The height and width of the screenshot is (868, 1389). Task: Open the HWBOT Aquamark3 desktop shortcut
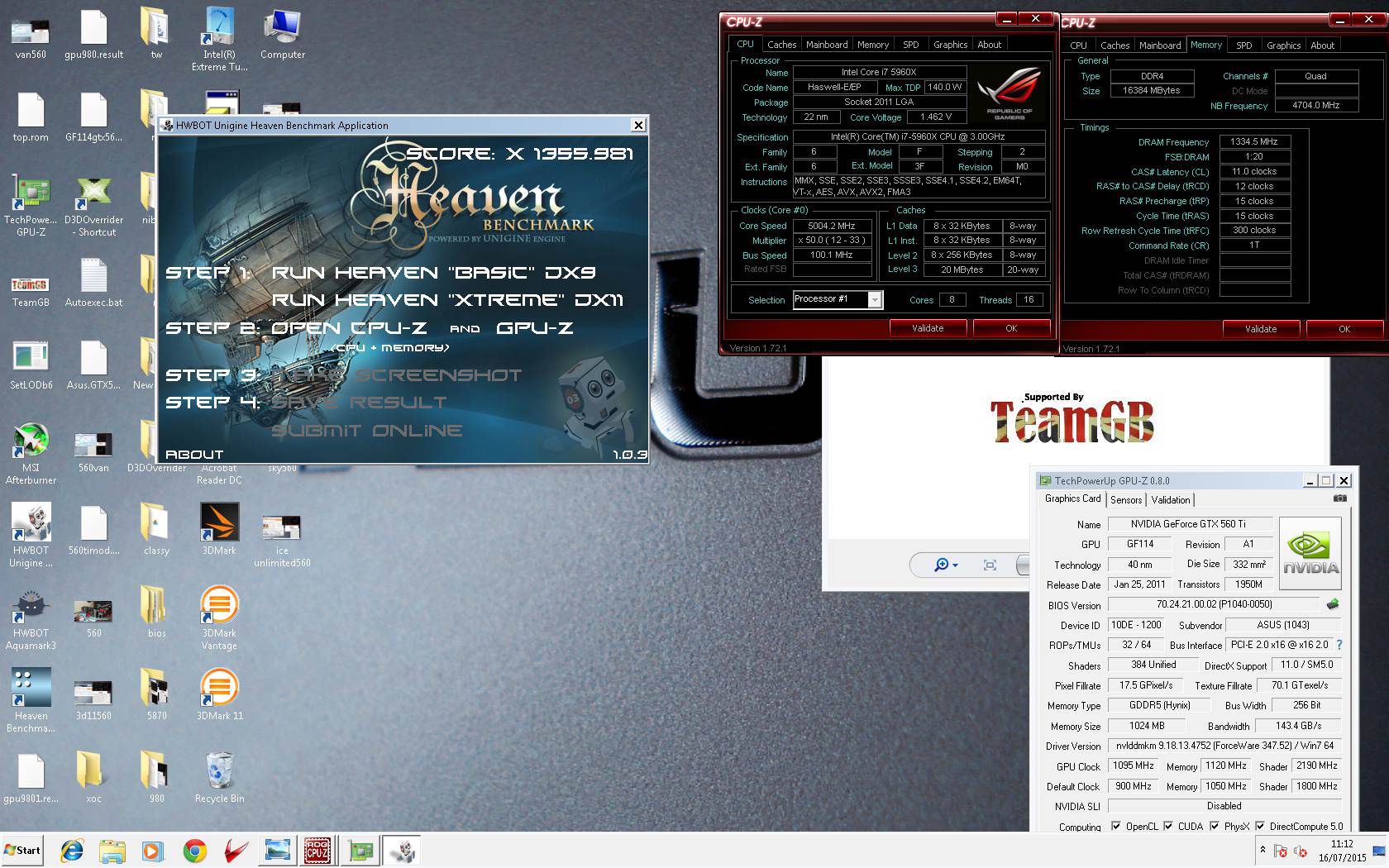(x=31, y=618)
